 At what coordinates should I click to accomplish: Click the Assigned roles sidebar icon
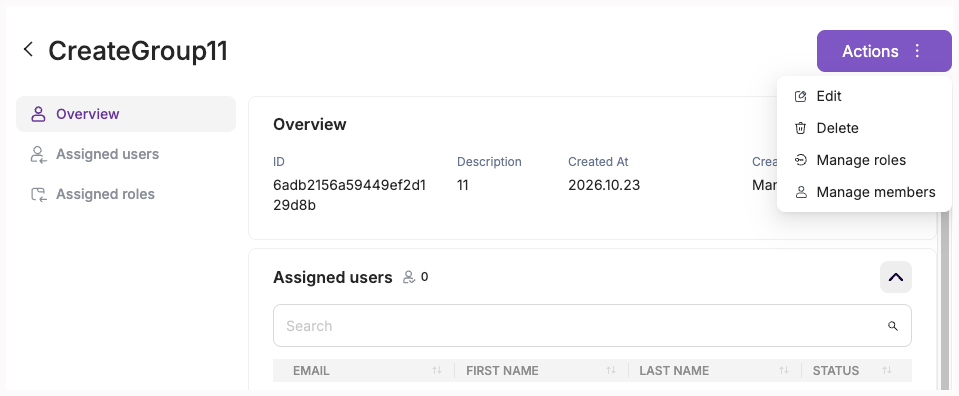(39, 195)
